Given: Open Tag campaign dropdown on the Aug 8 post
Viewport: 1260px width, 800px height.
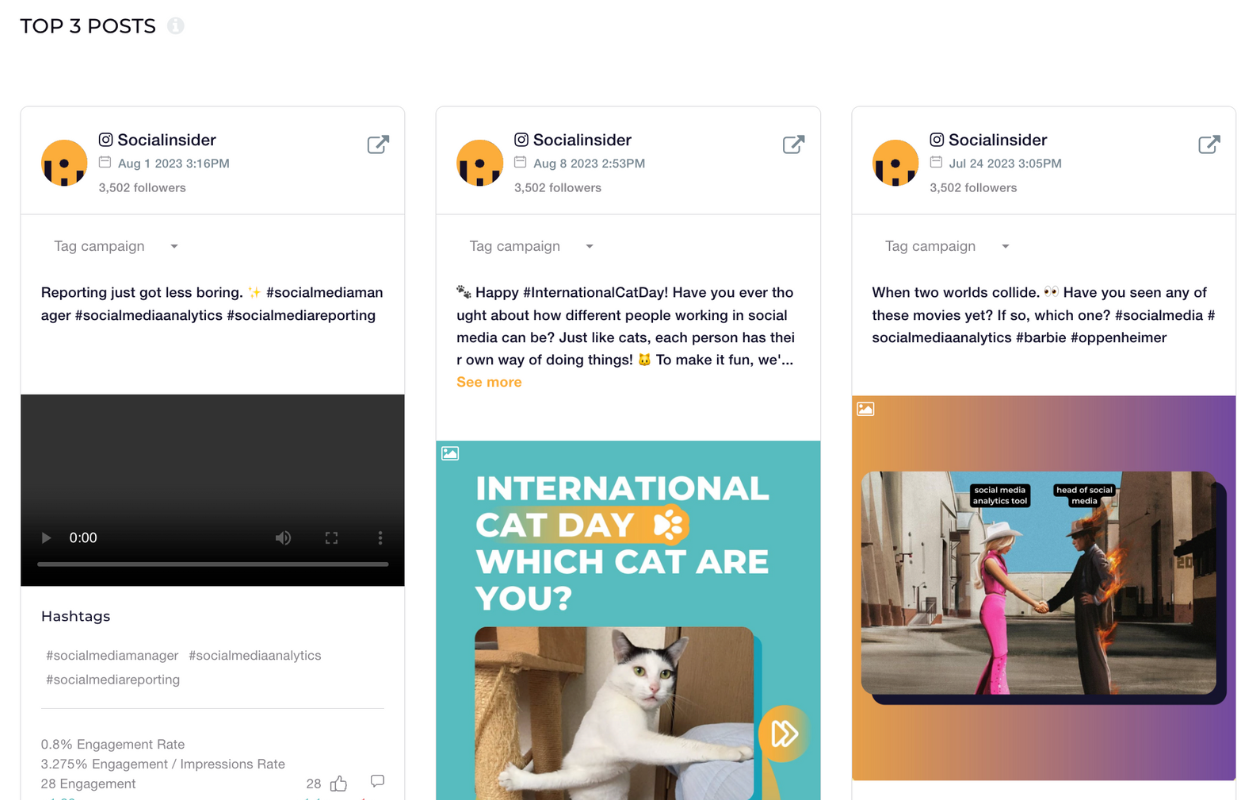Looking at the screenshot, I should point(531,246).
